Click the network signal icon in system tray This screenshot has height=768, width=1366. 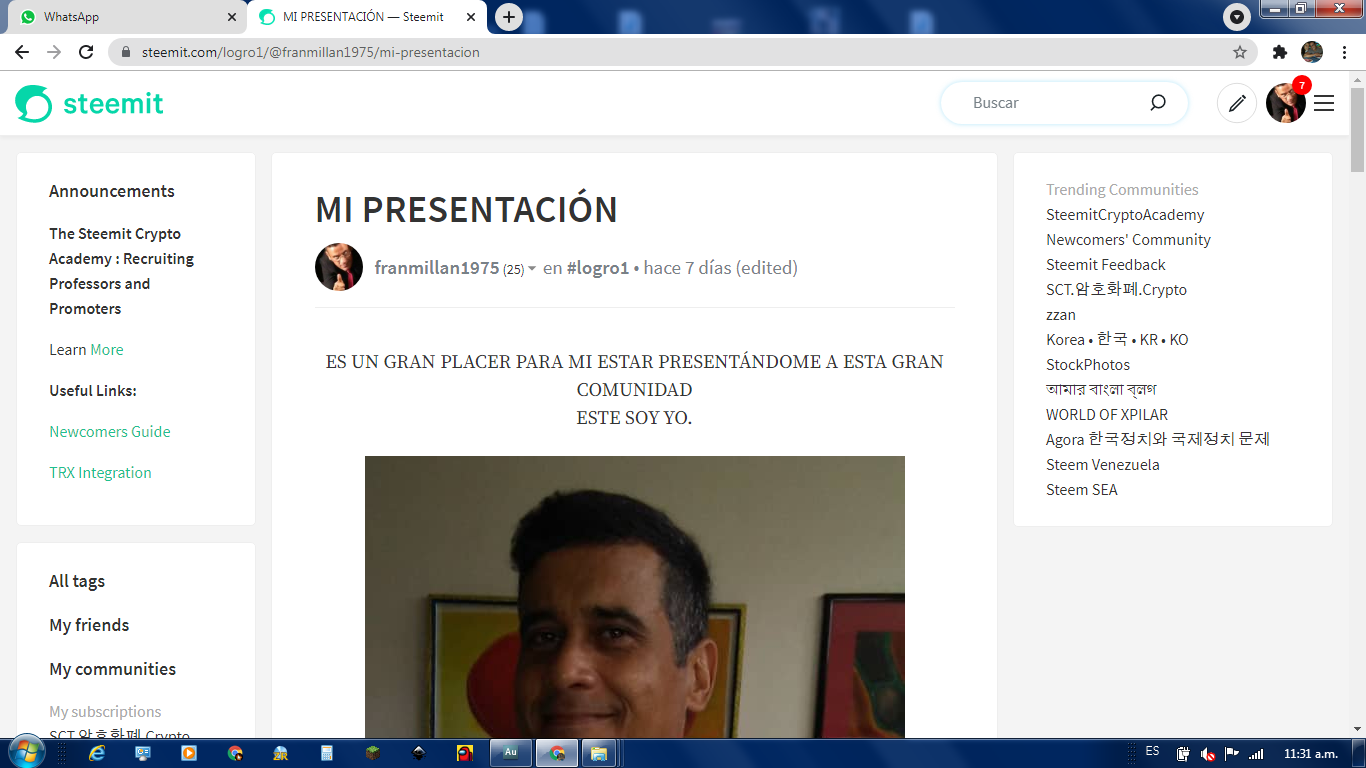(x=1256, y=754)
